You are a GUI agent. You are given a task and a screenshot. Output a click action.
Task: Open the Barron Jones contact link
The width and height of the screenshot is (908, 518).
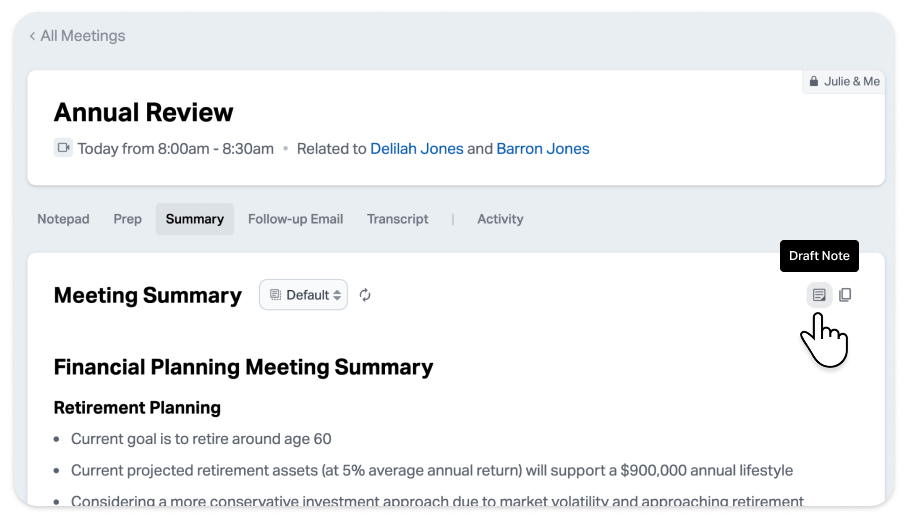click(x=543, y=149)
